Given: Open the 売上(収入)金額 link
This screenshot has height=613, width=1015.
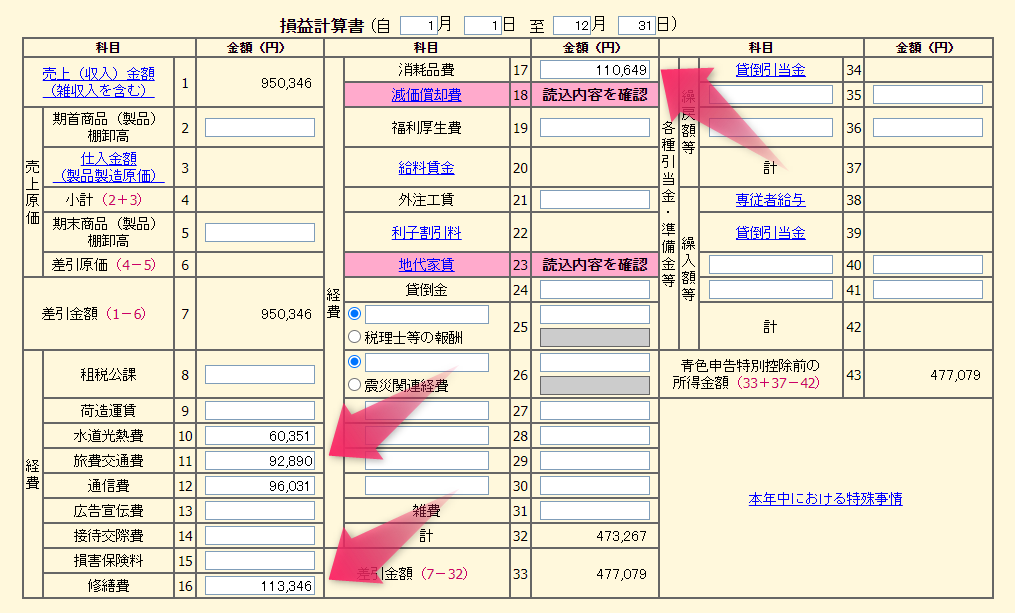Looking at the screenshot, I should [x=98, y=82].
